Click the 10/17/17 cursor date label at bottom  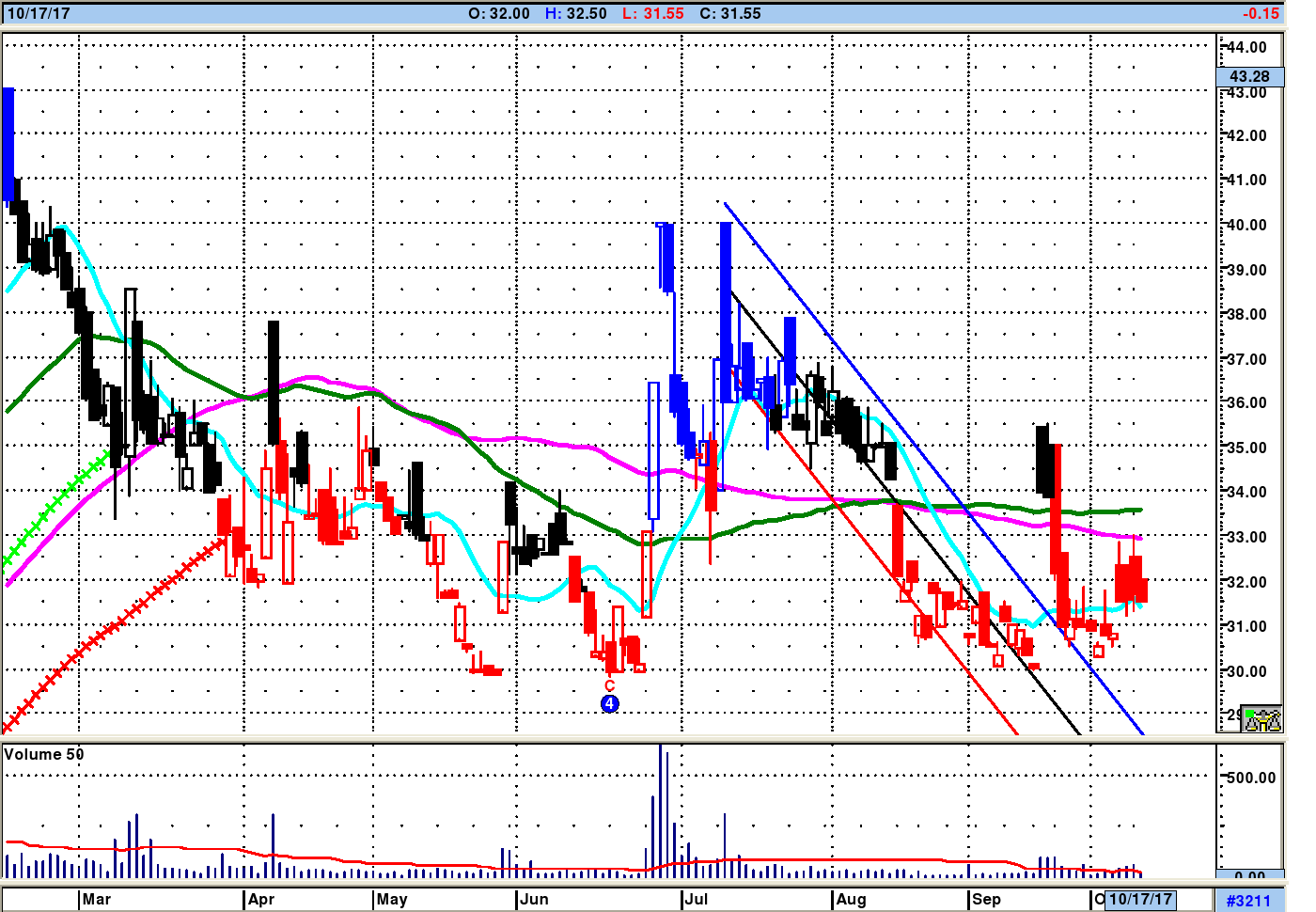point(1140,899)
